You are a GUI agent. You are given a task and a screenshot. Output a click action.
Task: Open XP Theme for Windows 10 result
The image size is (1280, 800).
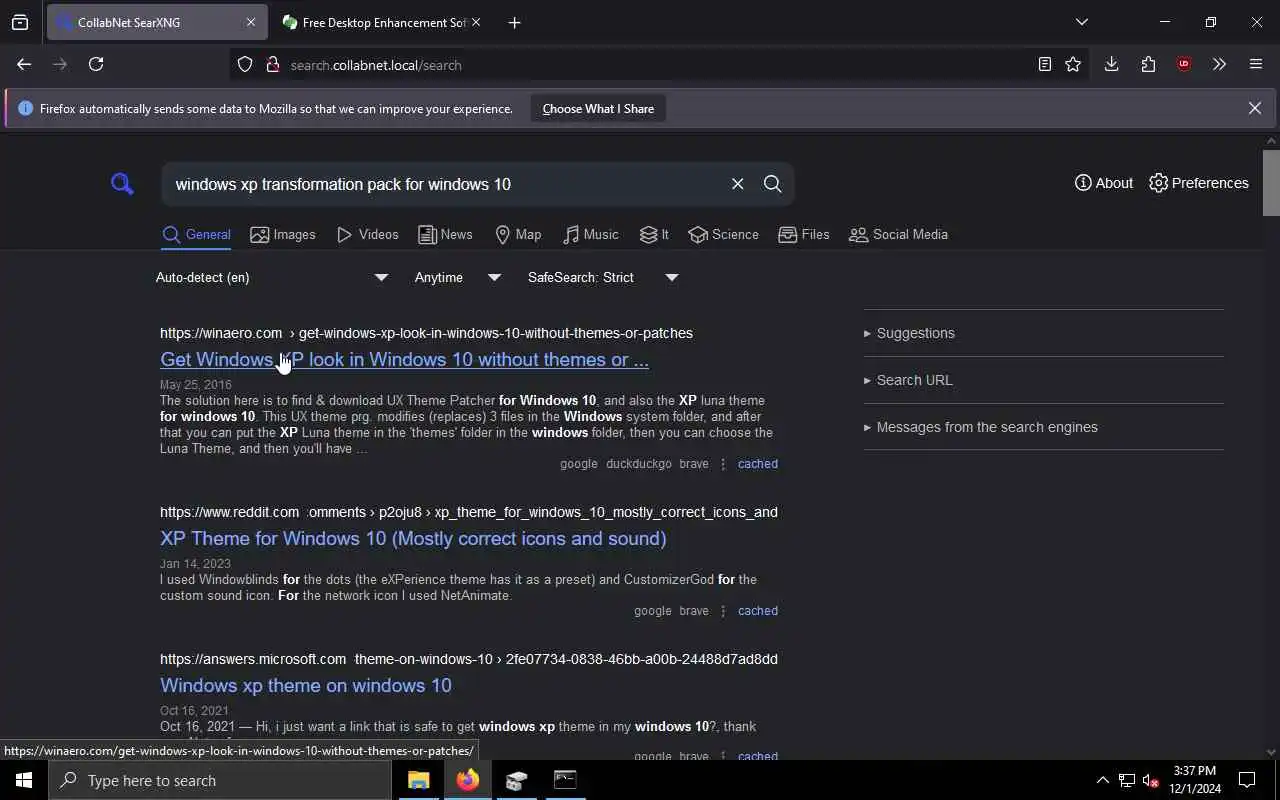coord(413,538)
